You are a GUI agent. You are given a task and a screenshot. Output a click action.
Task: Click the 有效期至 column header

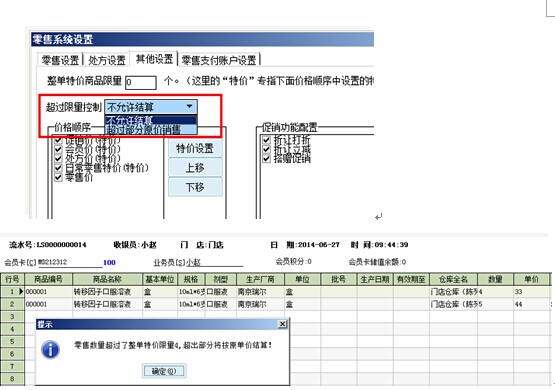(x=411, y=279)
